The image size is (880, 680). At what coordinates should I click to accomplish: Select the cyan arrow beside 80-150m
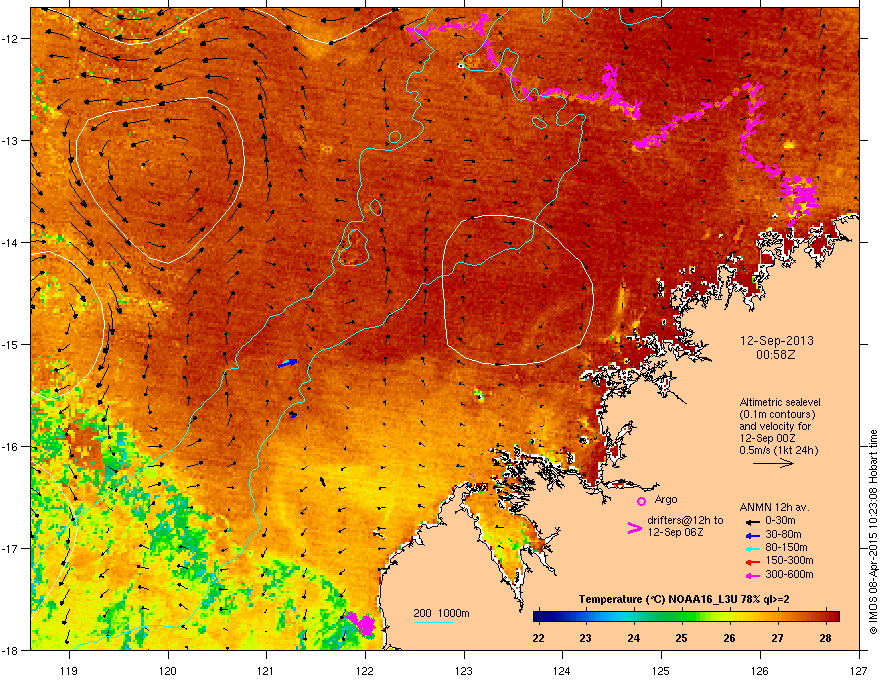coord(753,548)
